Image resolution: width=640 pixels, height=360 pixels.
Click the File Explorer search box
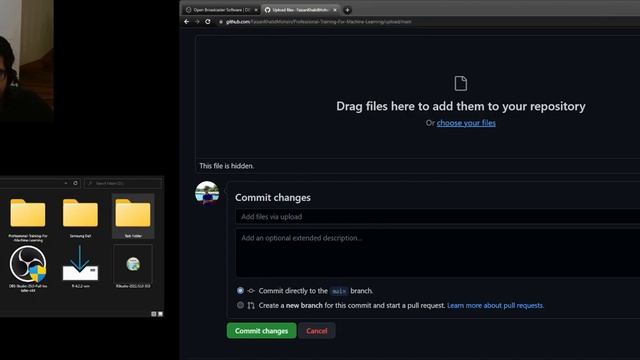[x=123, y=183]
